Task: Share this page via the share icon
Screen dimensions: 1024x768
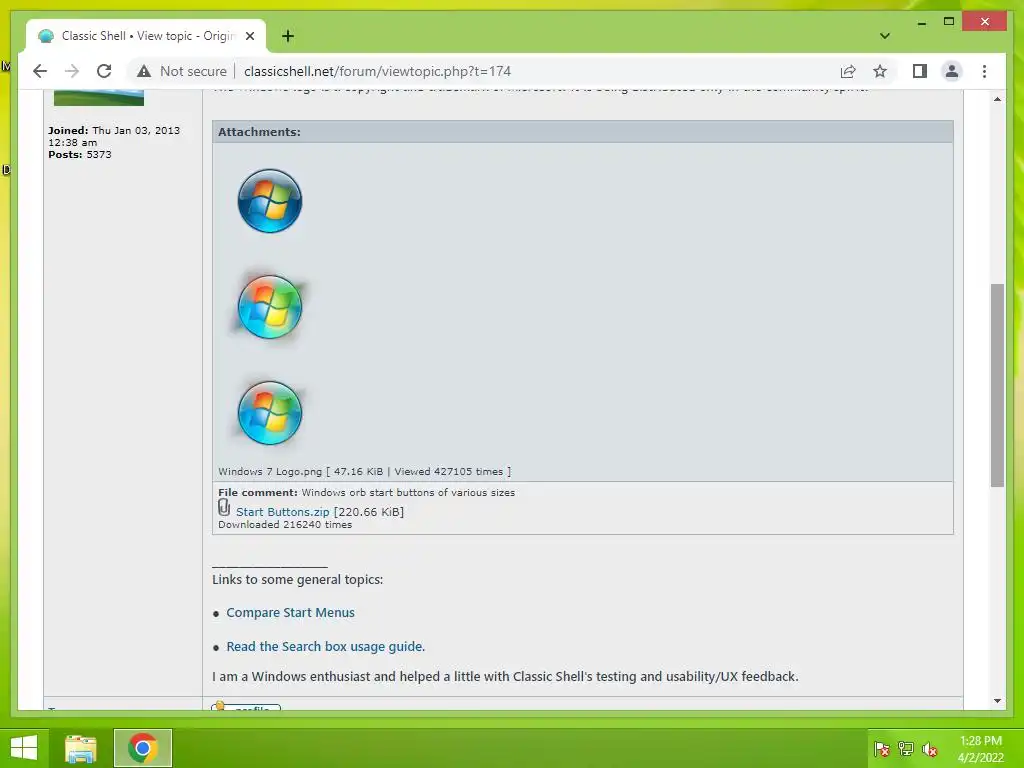Action: coord(848,71)
